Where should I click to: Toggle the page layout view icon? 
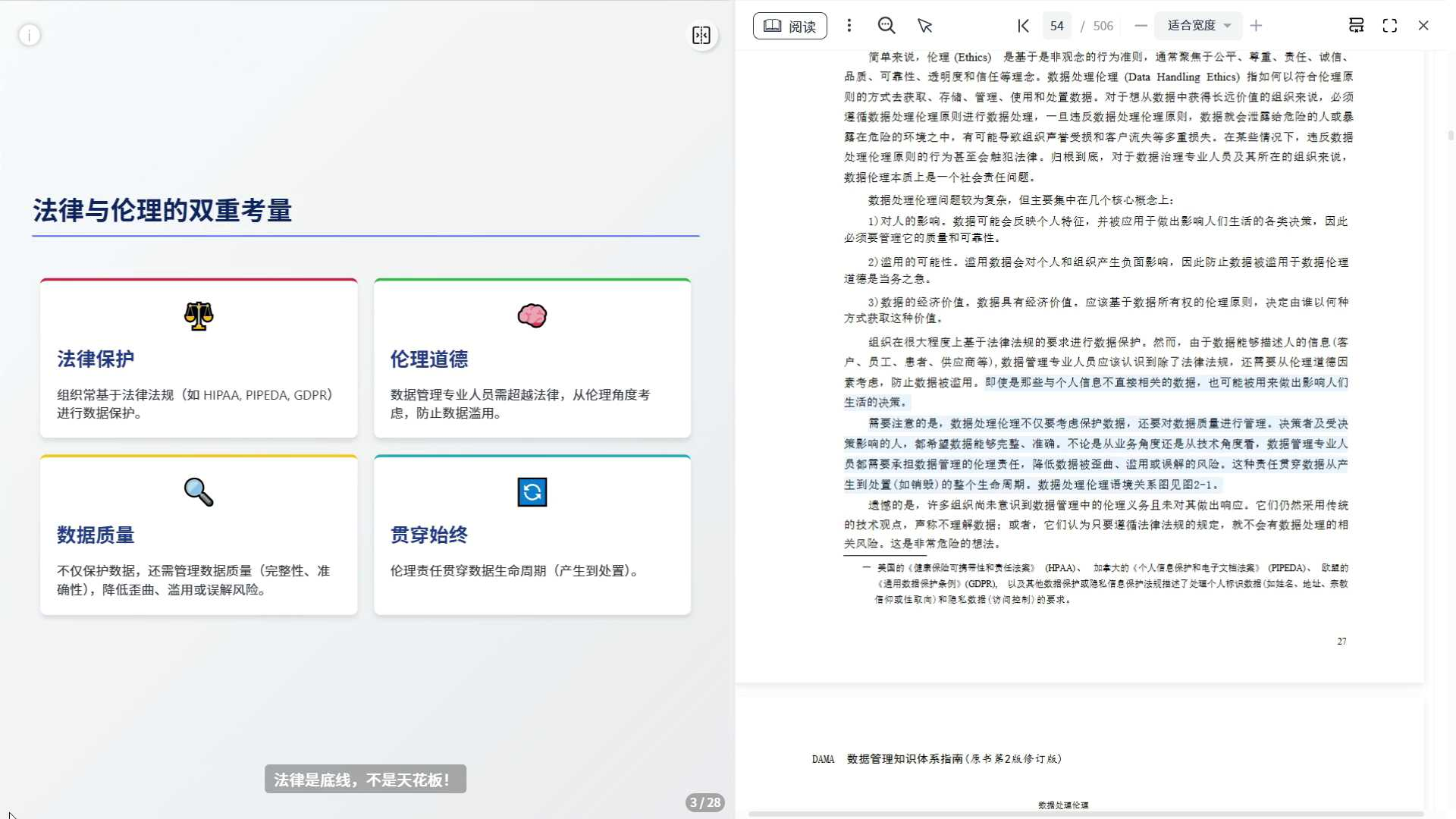coord(1356,26)
